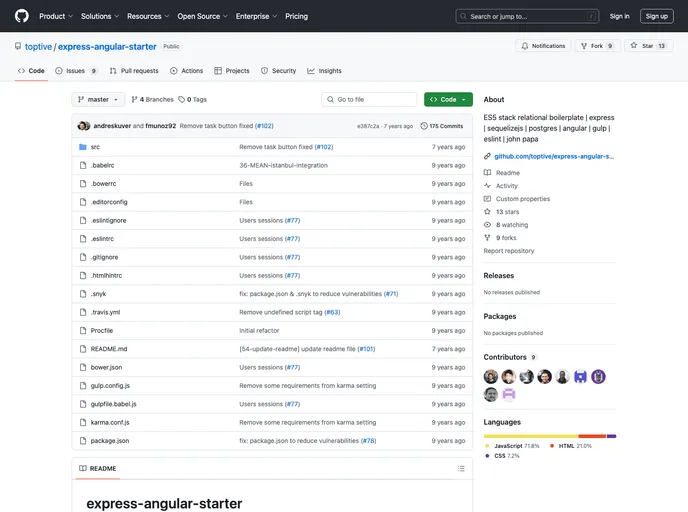688x512 pixels.
Task: Open the gulp.config.js file
Action: 110,386
